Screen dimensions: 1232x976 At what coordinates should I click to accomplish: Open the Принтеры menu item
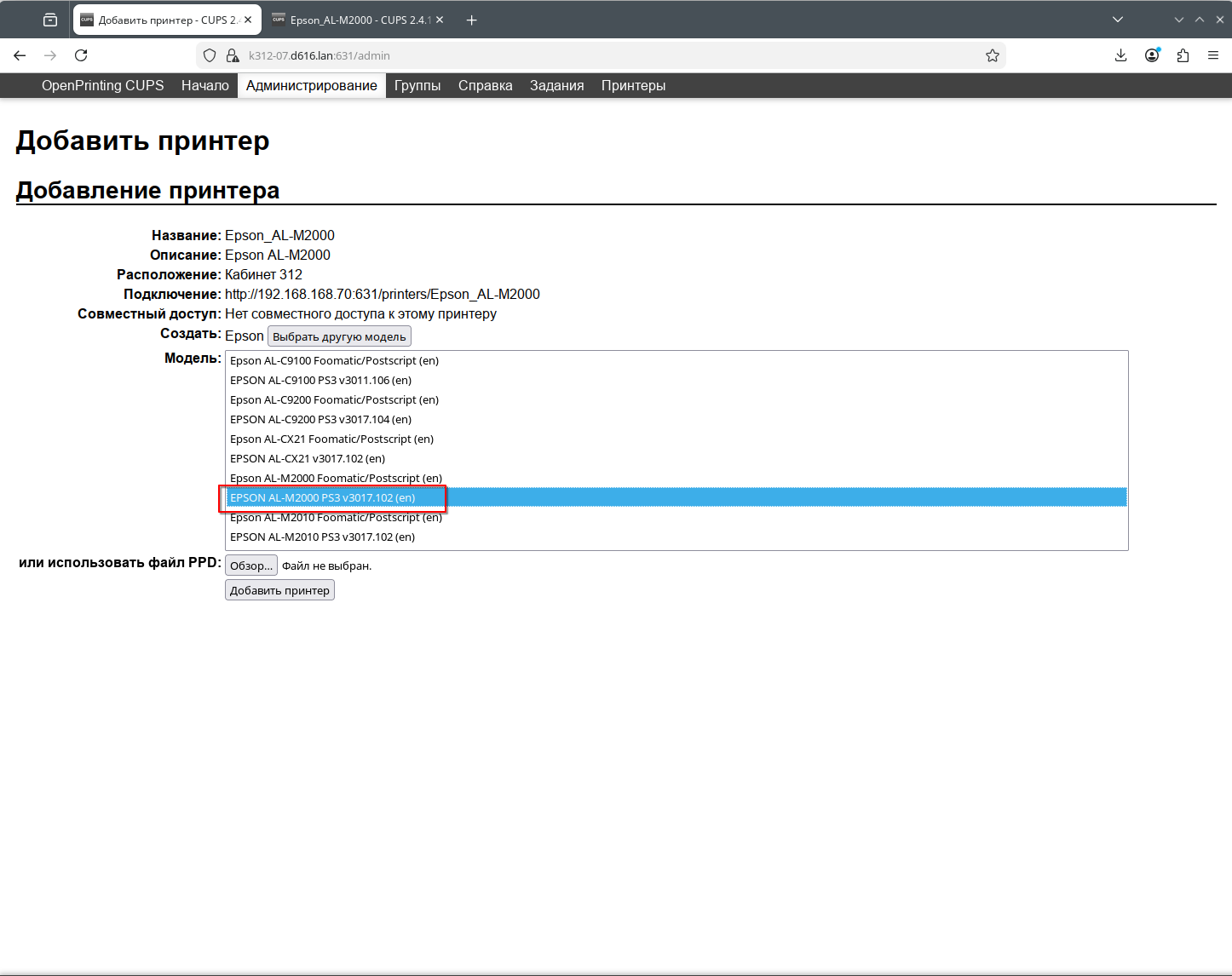point(633,85)
